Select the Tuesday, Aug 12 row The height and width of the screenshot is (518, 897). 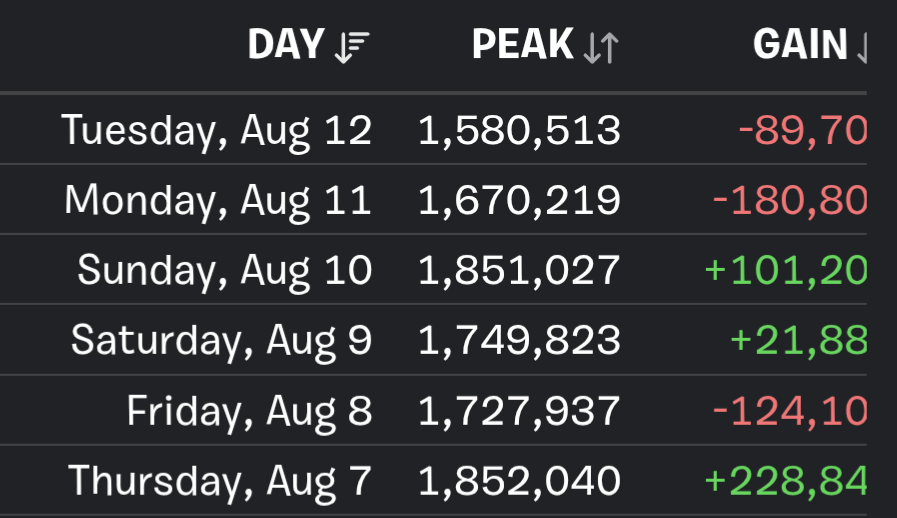(216, 130)
